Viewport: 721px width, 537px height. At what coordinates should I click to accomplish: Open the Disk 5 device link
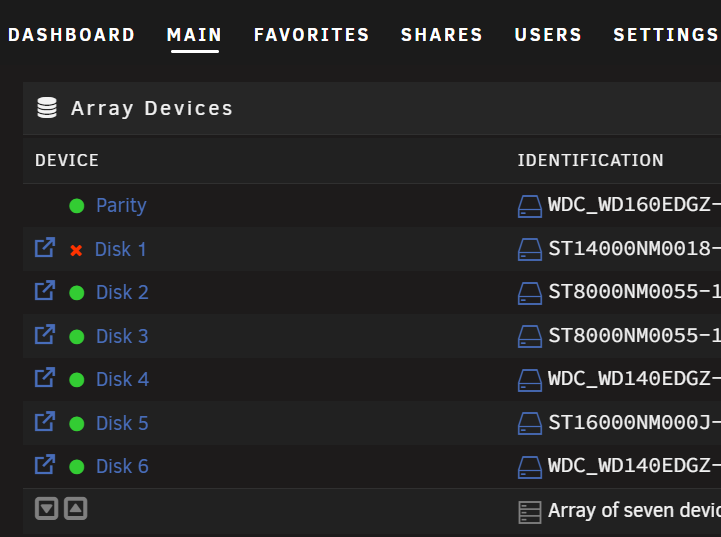122,423
